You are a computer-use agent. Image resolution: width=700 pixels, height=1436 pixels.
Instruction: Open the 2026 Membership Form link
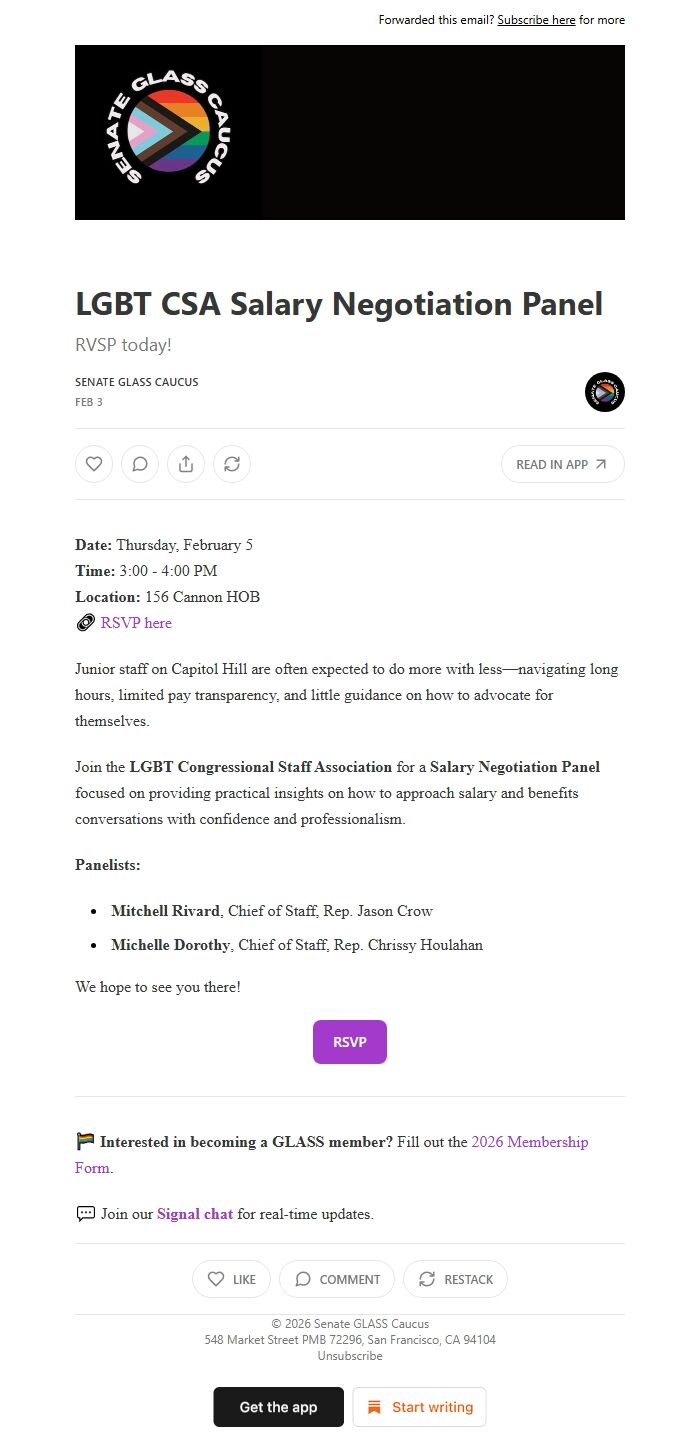pos(530,1141)
